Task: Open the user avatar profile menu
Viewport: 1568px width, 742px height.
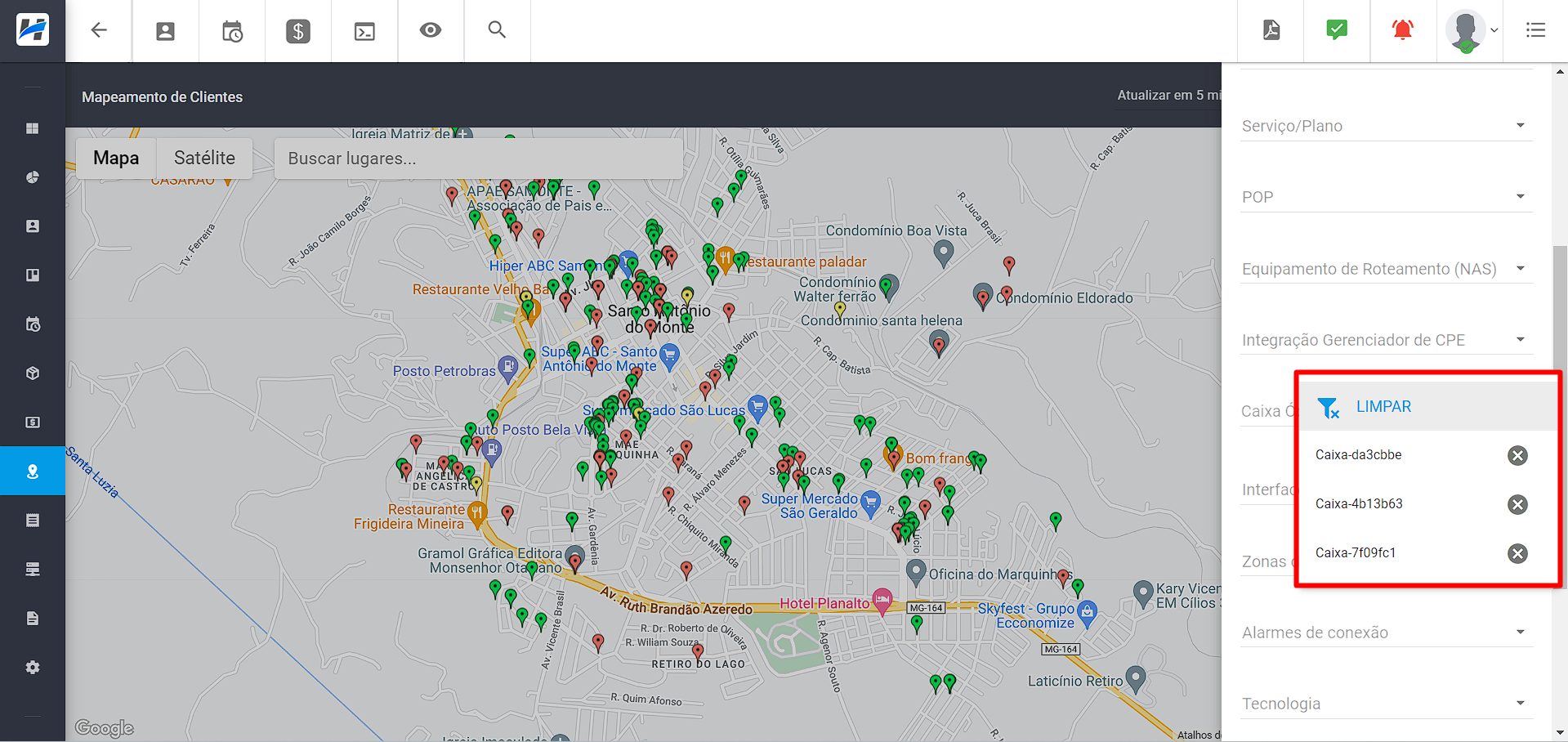Action: click(1471, 31)
